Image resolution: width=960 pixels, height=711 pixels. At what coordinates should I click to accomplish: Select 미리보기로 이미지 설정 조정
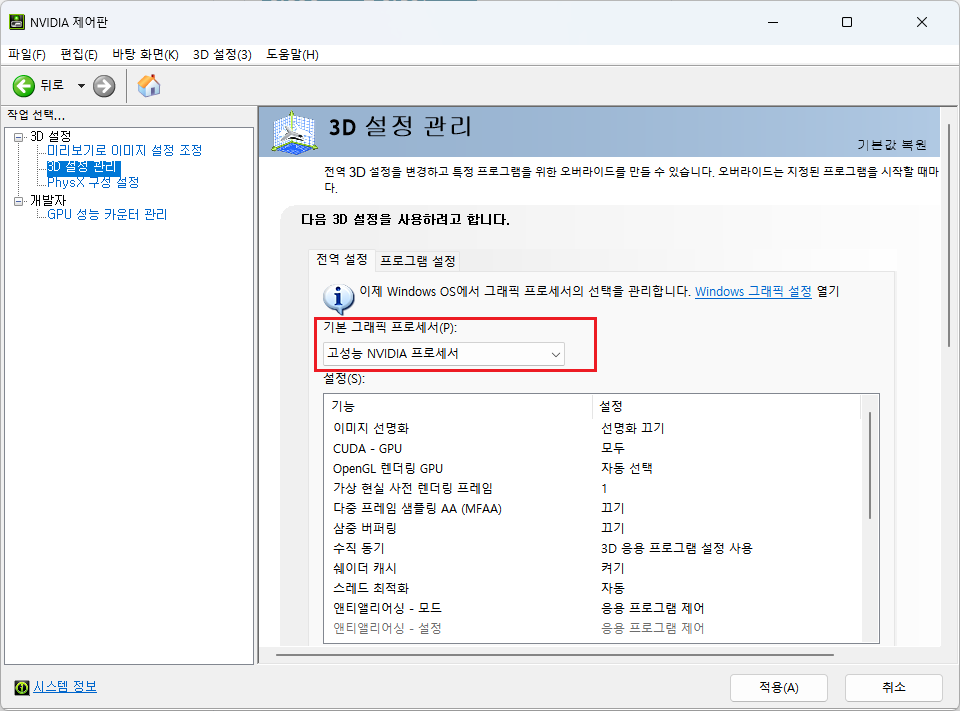(124, 150)
